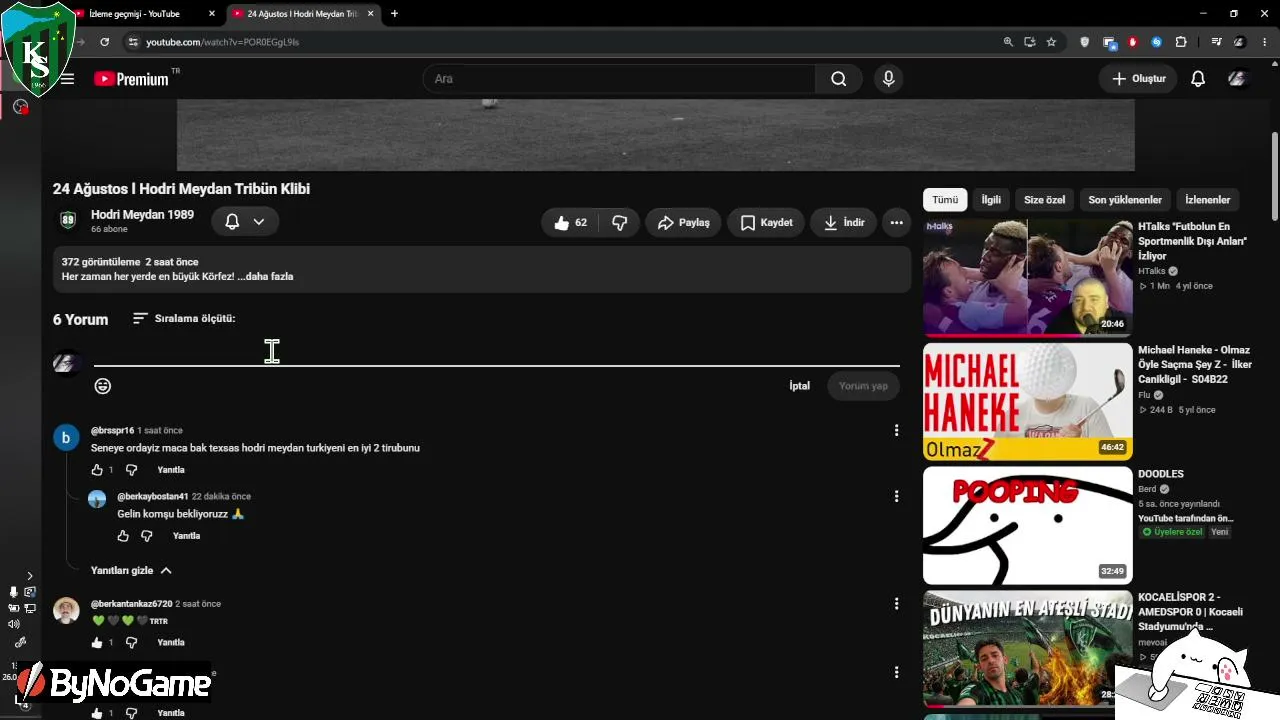Screen dimensions: 1280x720
Task: Expand description with ...daha fazla
Action: (x=266, y=277)
